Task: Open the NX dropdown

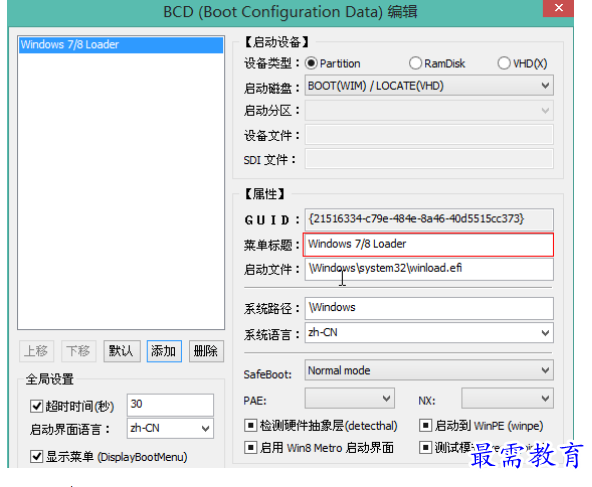Action: (x=507, y=398)
